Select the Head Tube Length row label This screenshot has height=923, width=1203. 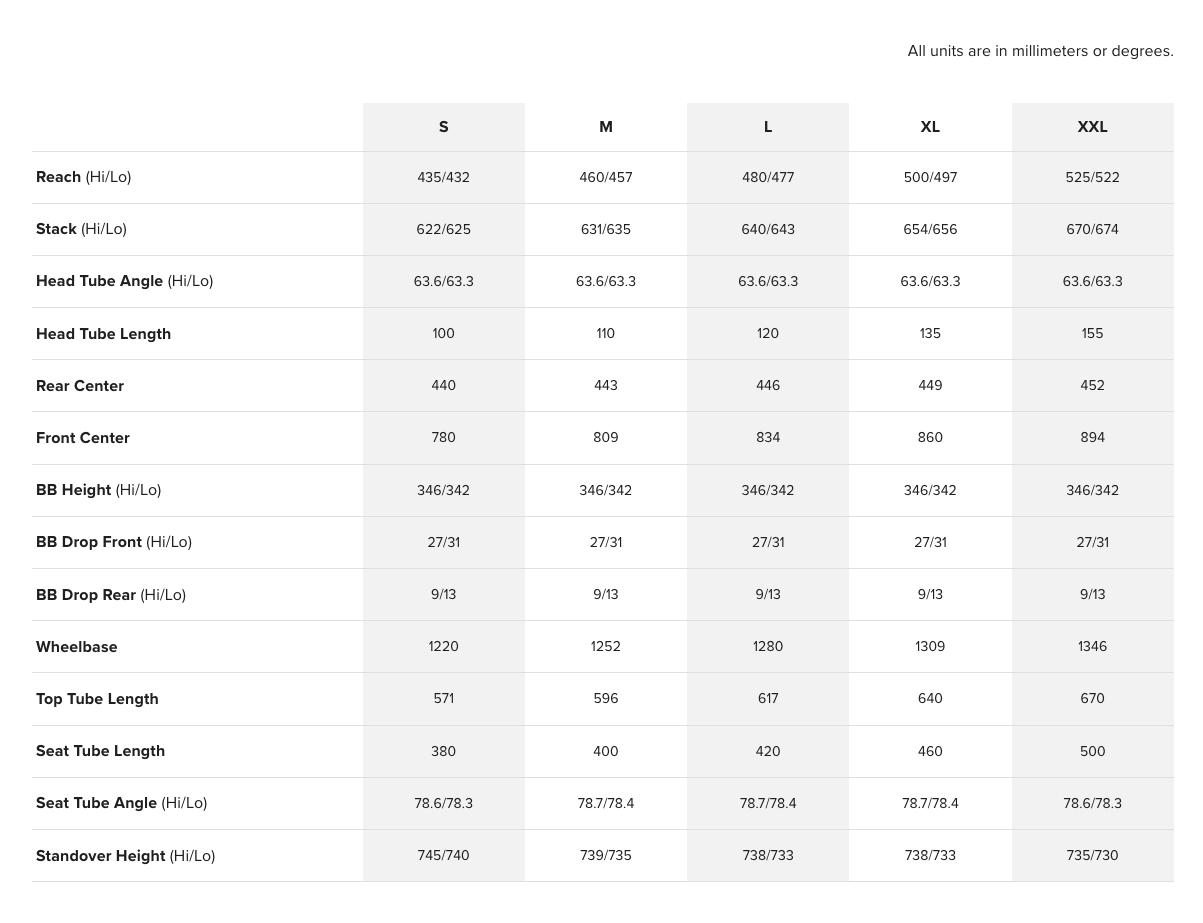pos(103,334)
